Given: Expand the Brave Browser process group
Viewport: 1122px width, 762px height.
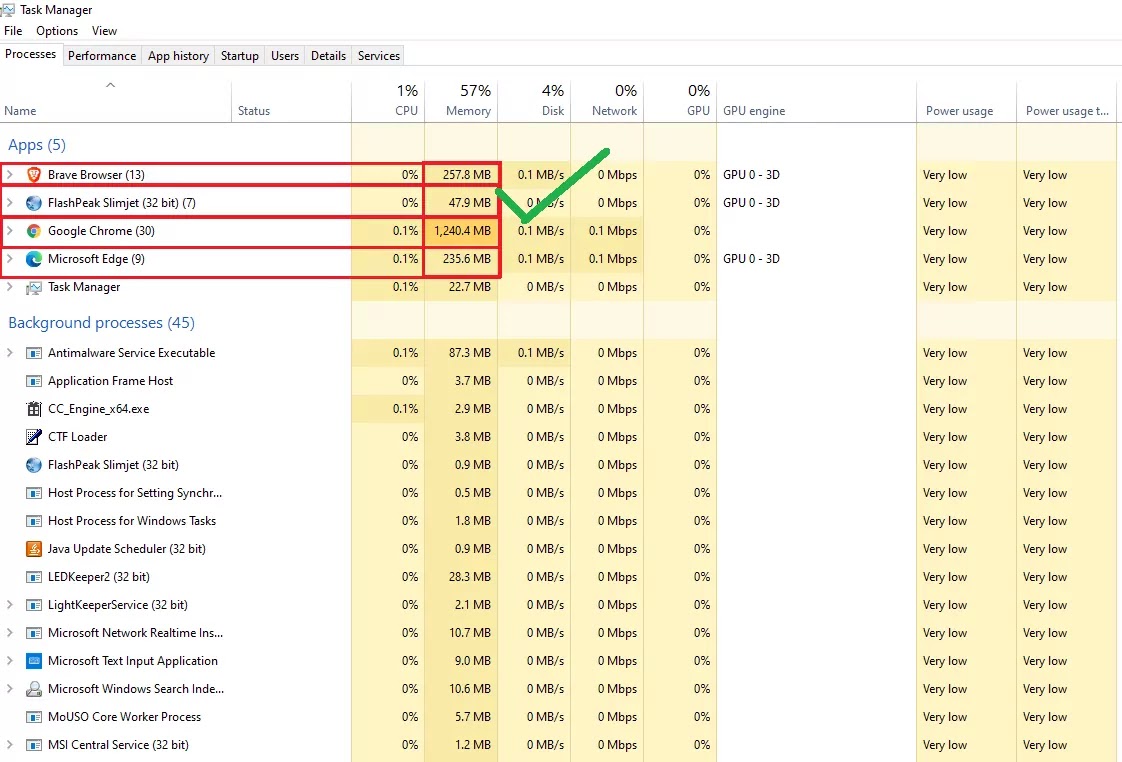Looking at the screenshot, I should click(x=9, y=175).
